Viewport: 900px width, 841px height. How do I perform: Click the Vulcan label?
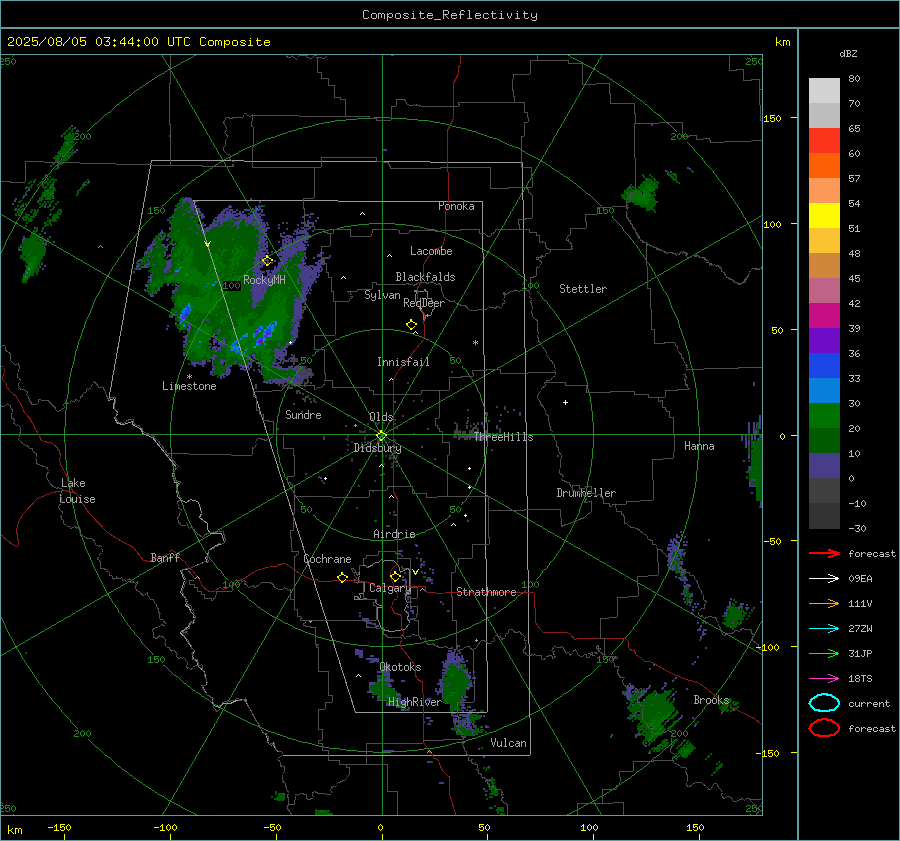(508, 743)
